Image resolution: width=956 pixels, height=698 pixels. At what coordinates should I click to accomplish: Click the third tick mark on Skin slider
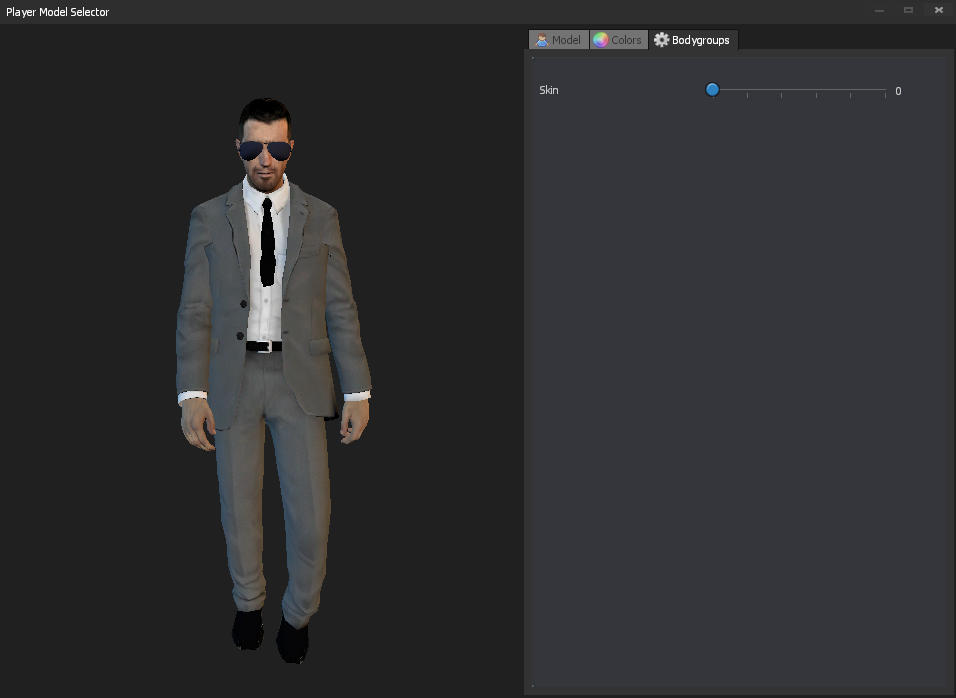(816, 94)
